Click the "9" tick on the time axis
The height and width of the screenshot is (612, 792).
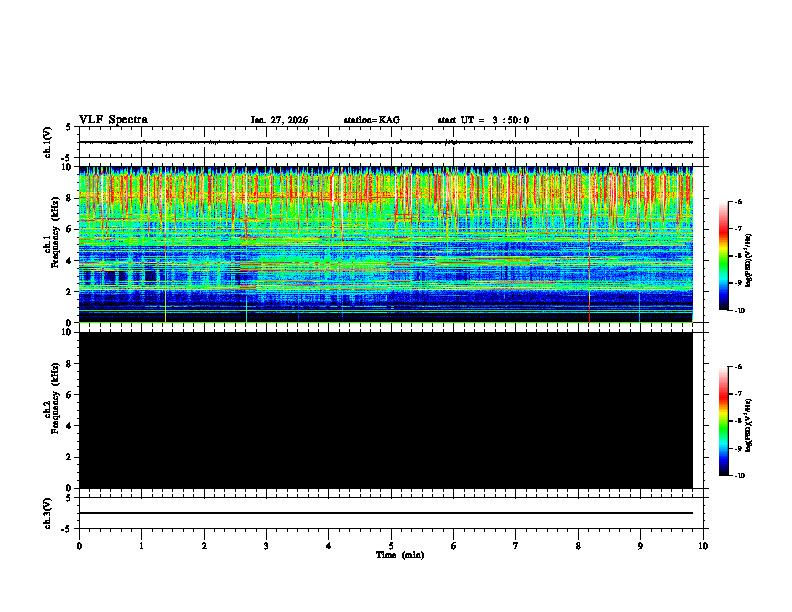click(x=640, y=546)
